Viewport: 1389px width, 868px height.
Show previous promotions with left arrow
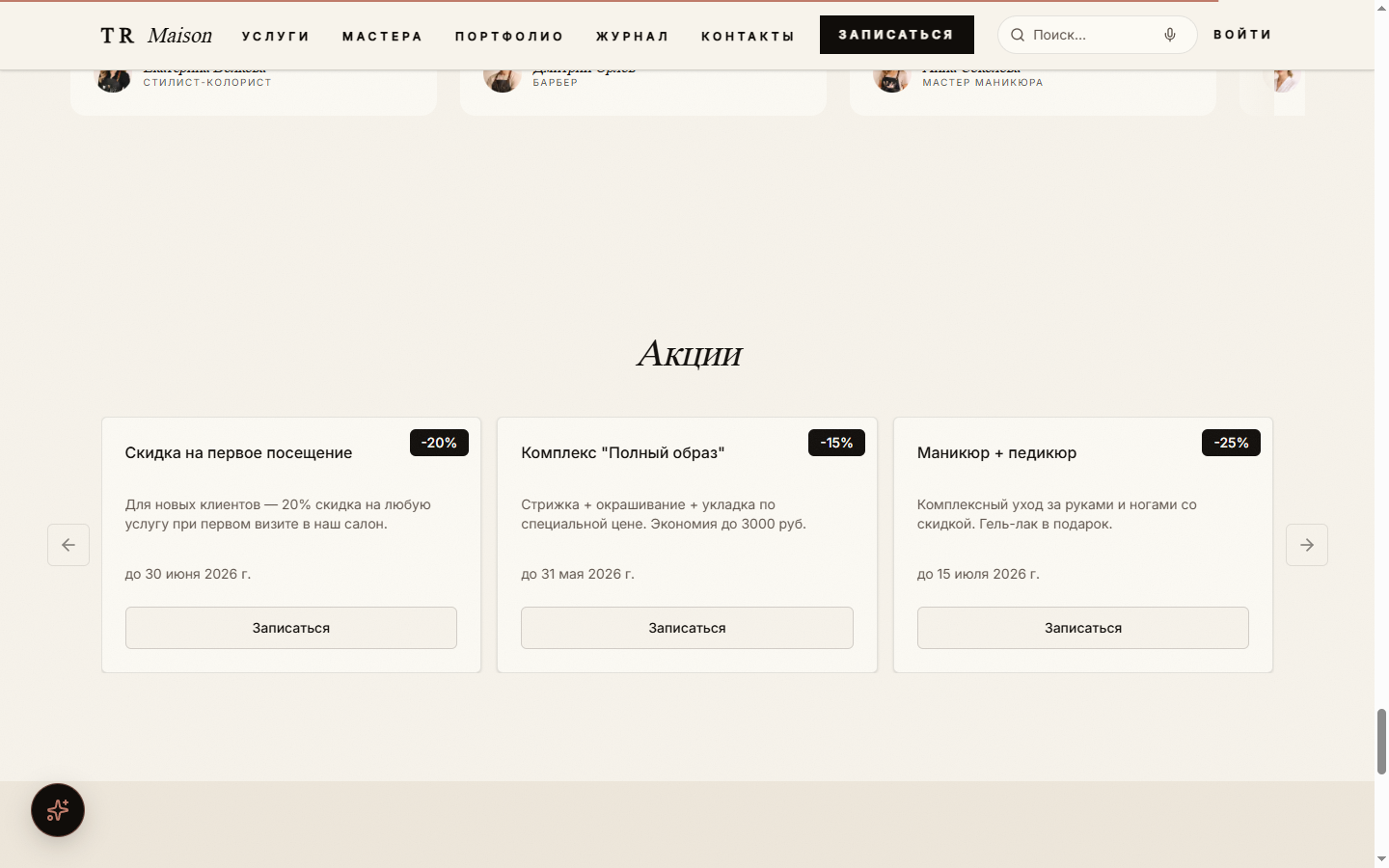pos(68,545)
